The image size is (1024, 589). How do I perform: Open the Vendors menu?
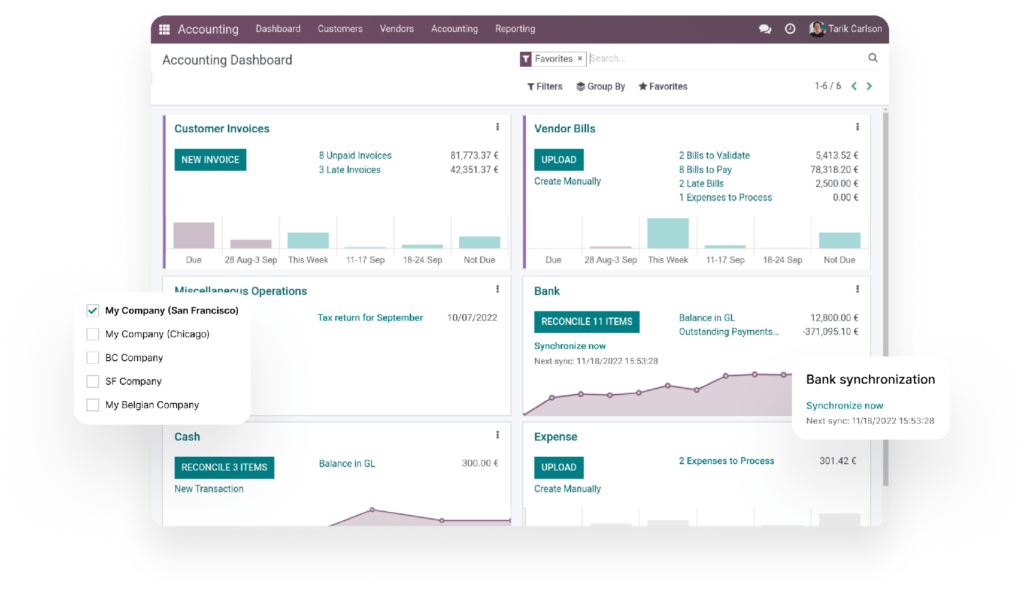click(397, 29)
